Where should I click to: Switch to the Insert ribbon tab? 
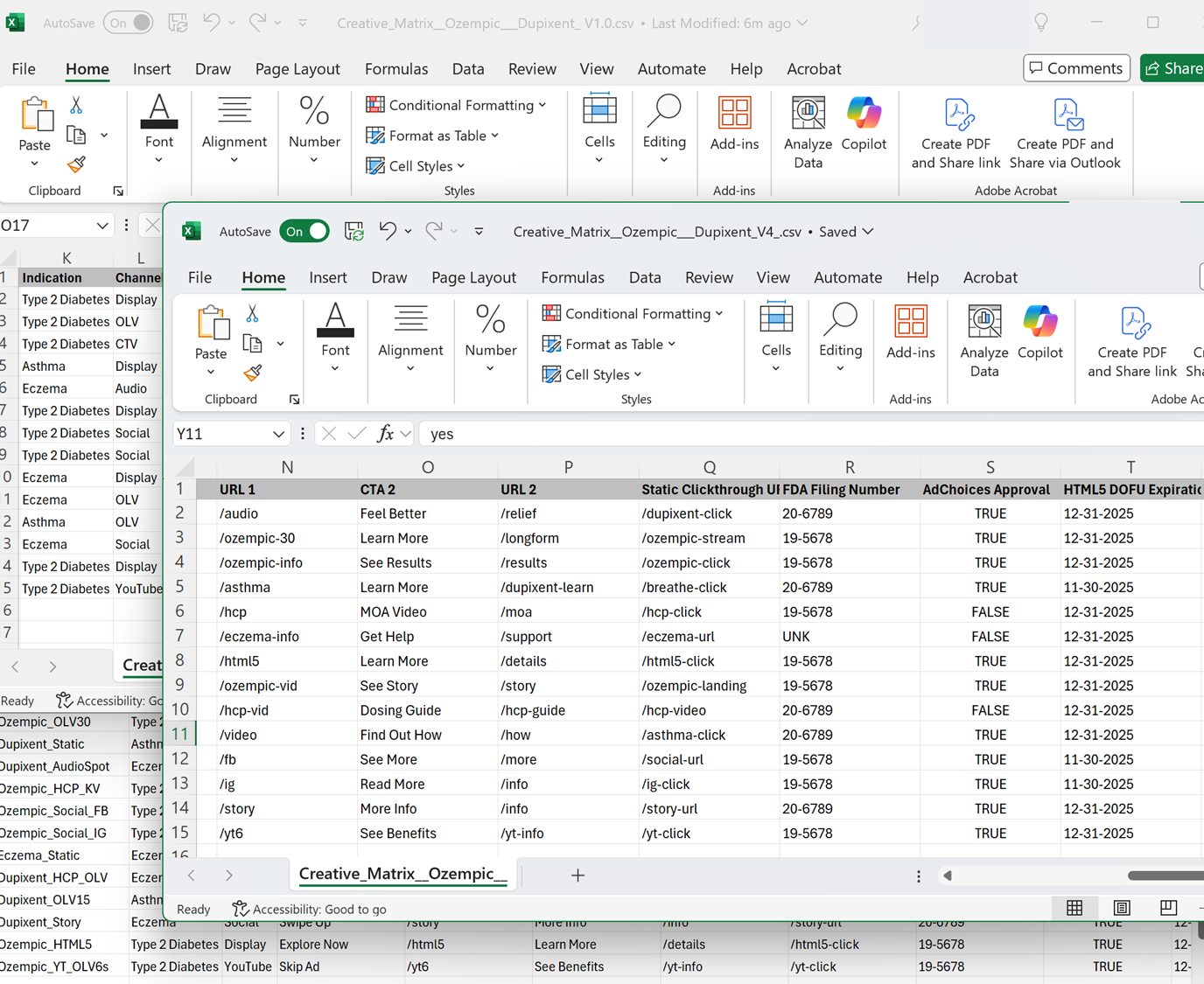pyautogui.click(x=328, y=277)
